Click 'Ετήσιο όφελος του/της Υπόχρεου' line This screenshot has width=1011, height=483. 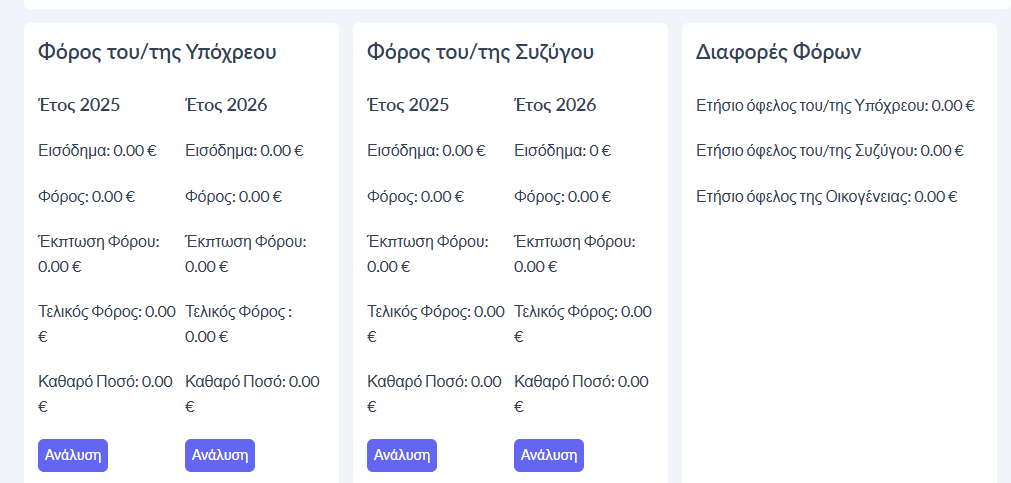[x=835, y=105]
